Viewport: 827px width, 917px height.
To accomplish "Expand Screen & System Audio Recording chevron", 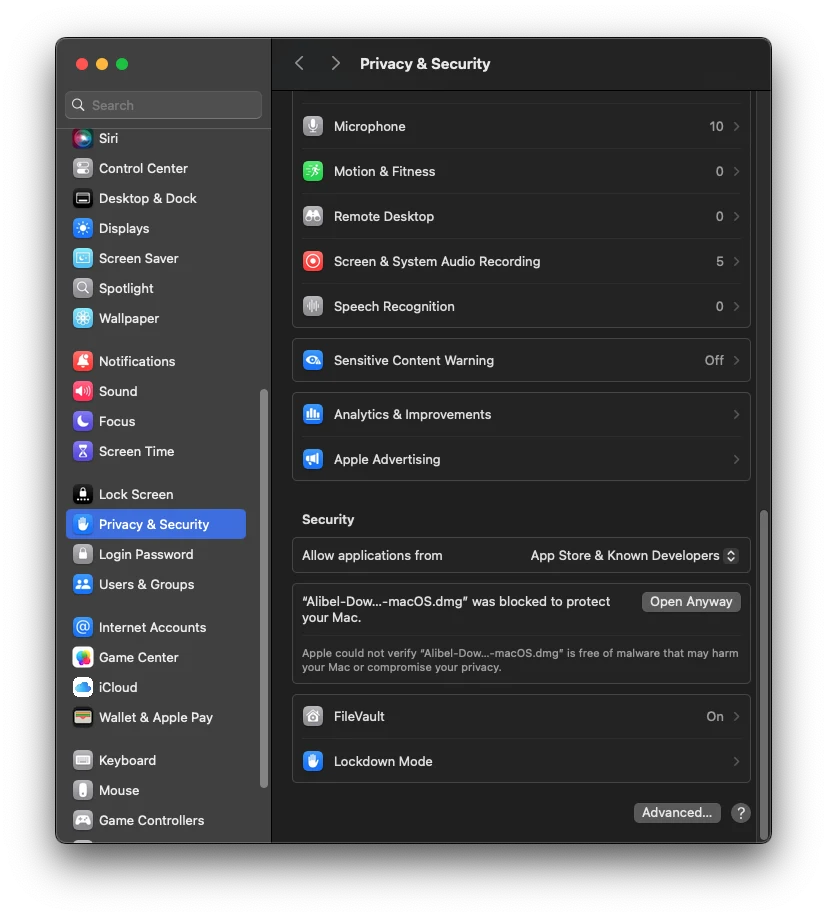I will click(736, 261).
